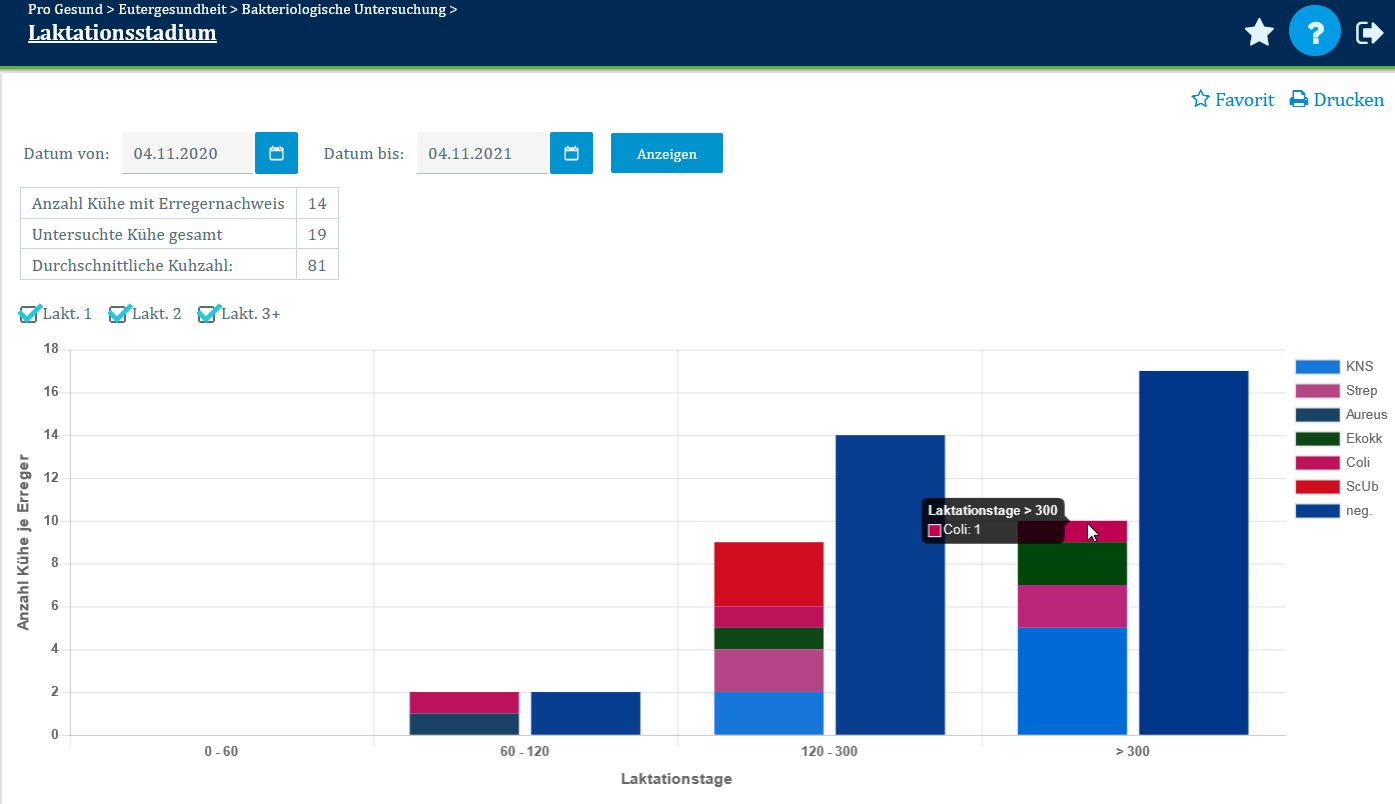This screenshot has height=804, width=1395.
Task: Open calendar picker for Datum bis
Action: click(x=571, y=153)
